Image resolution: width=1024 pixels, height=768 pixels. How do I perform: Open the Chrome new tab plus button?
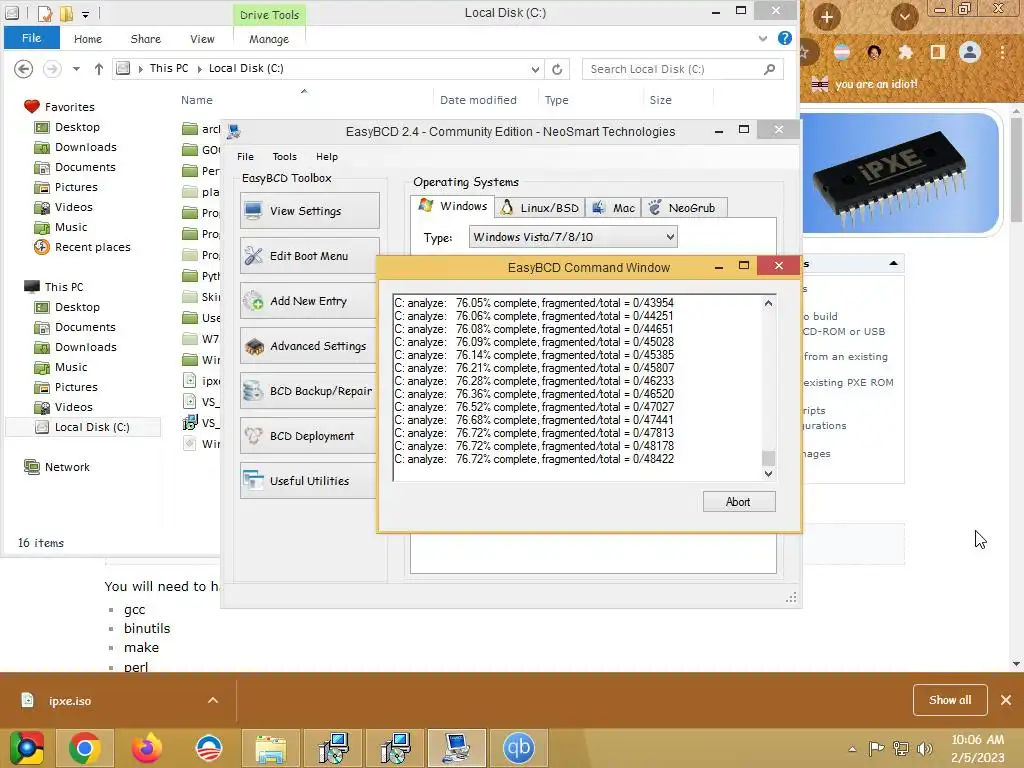(826, 17)
